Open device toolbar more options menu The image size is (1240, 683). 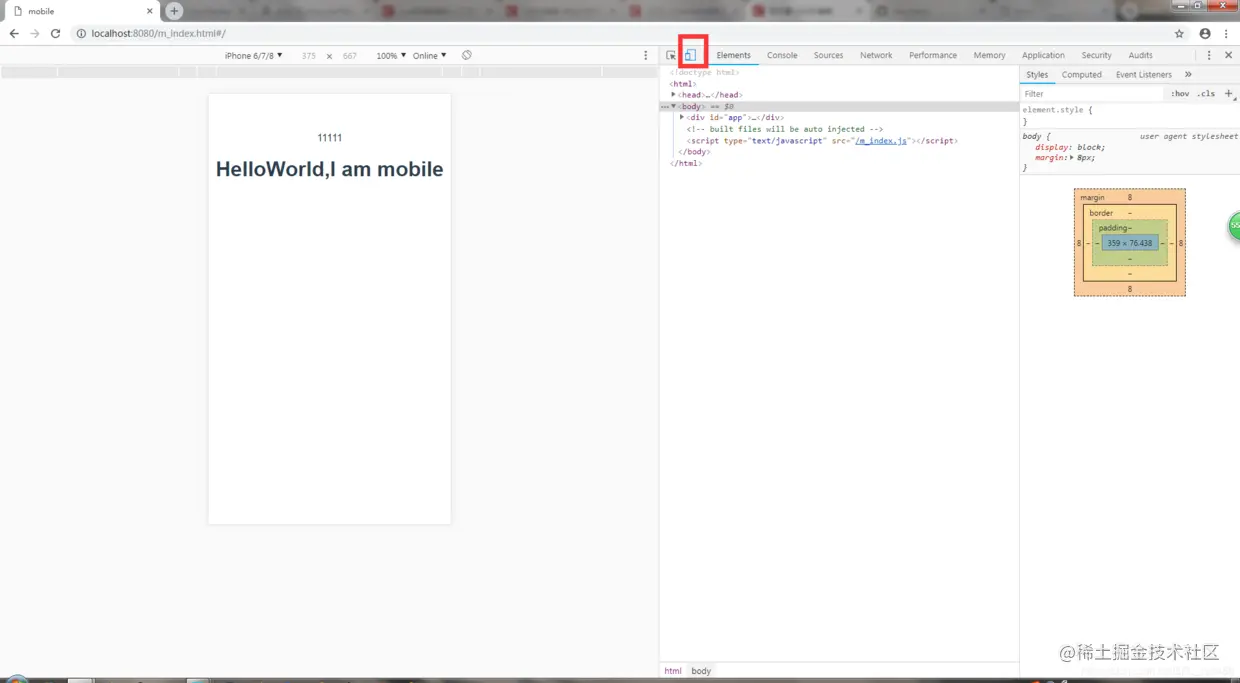[x=645, y=55]
